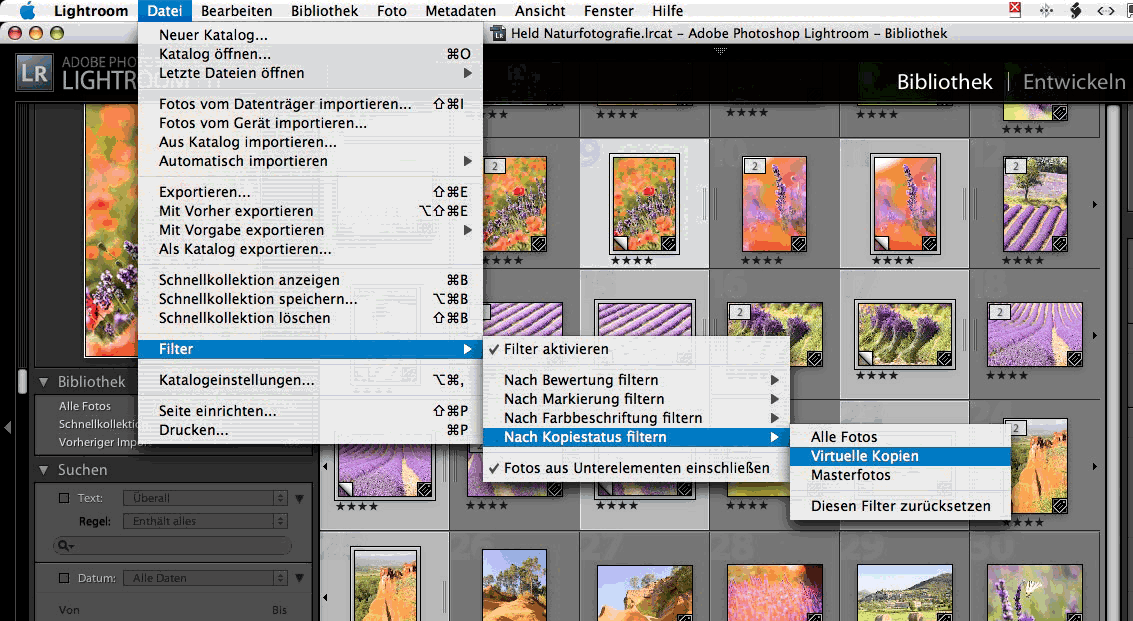1133x621 pixels.
Task: Open the search magnifier dropdown icon
Action: click(x=66, y=546)
